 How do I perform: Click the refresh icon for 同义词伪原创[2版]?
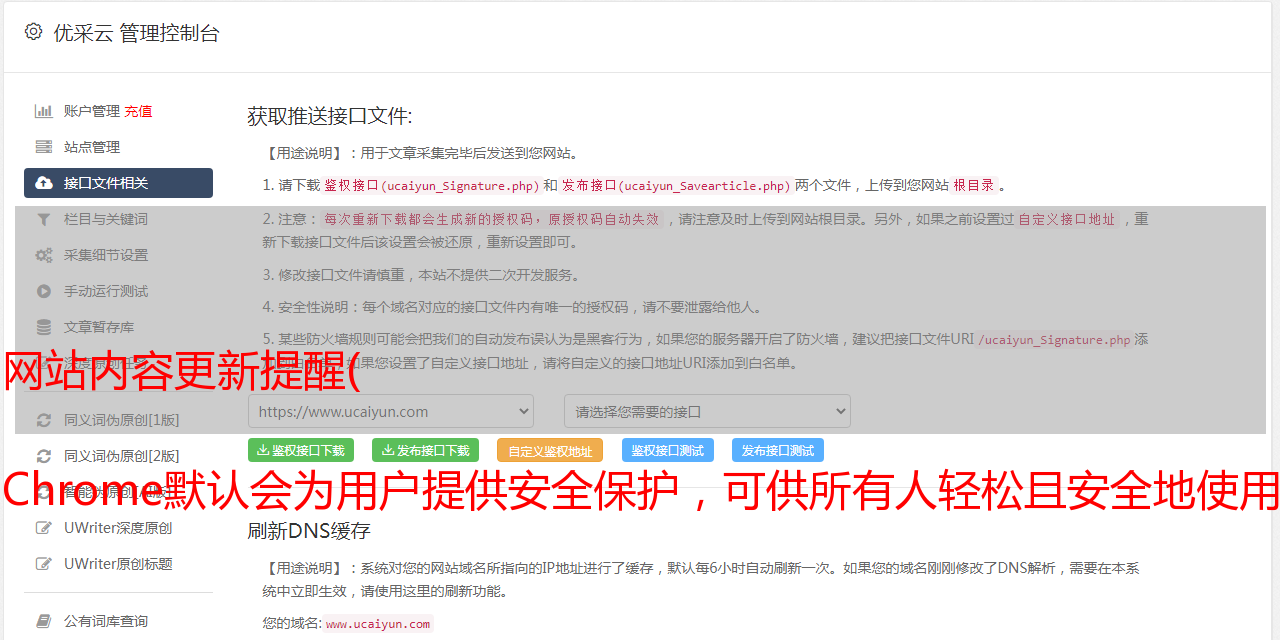tap(44, 456)
